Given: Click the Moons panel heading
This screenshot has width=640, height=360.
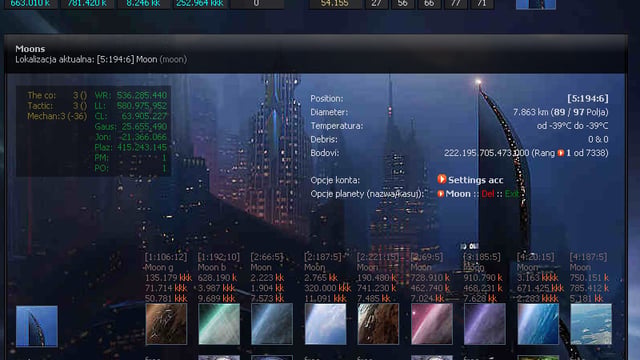Looking at the screenshot, I should (30, 49).
